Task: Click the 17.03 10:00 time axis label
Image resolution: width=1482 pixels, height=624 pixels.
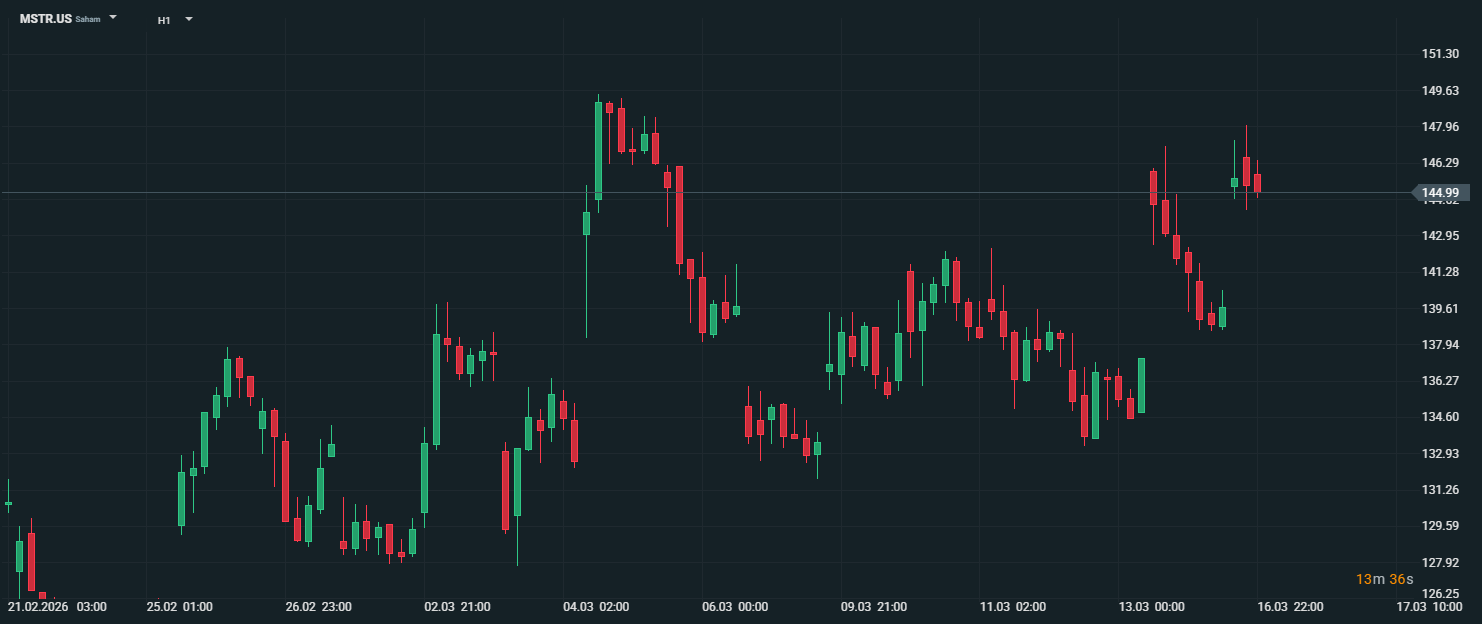Action: [x=1430, y=607]
